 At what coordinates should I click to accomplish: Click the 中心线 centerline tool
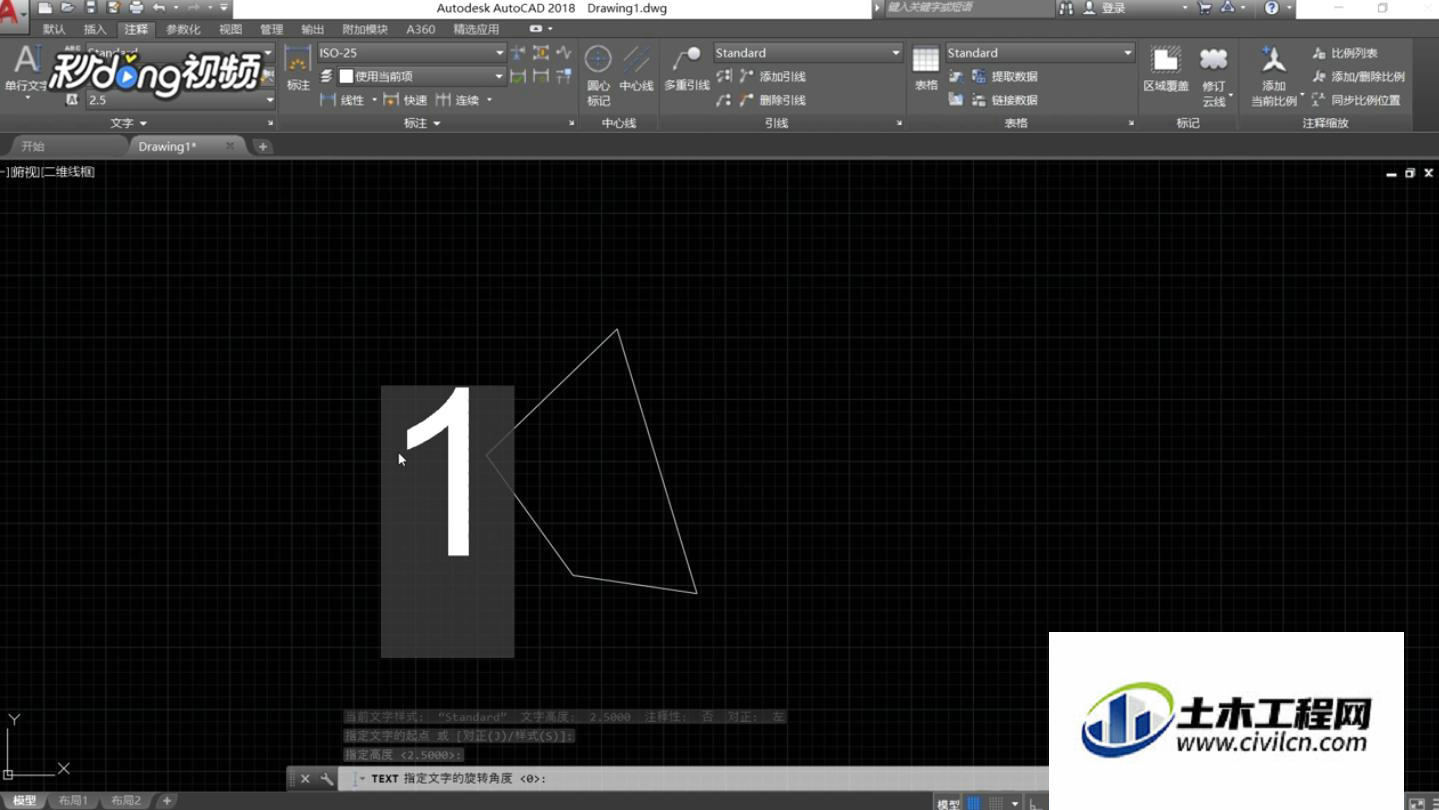(636, 70)
